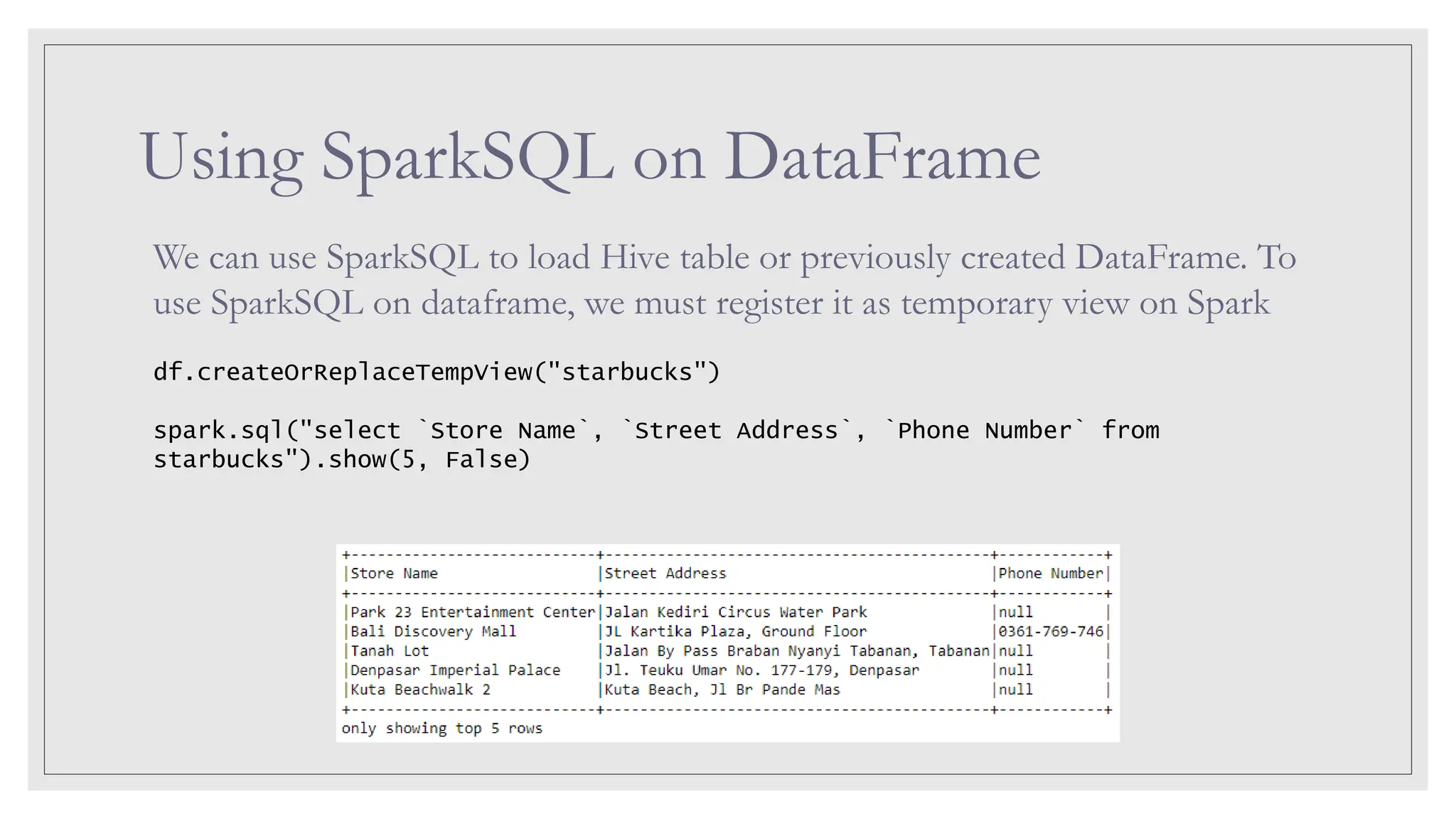Click the code line 'starbucks").show(5, False)'
The width and height of the screenshot is (1456, 819).
click(342, 460)
